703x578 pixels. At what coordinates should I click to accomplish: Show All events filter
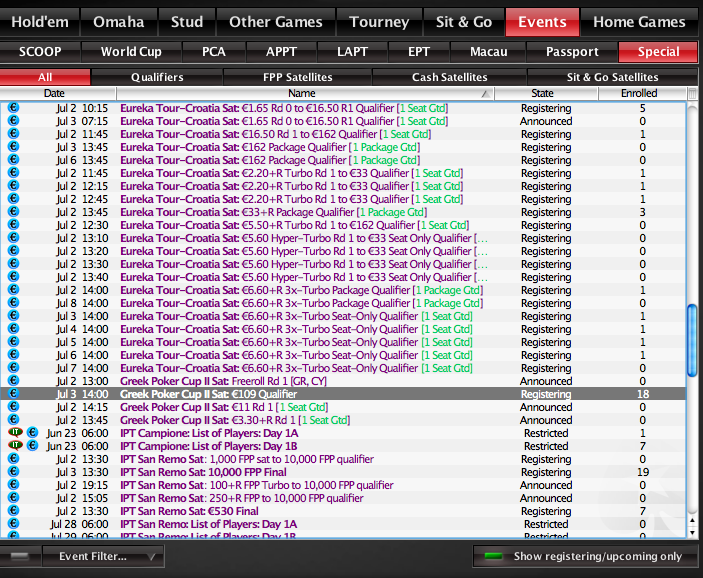(x=45, y=77)
